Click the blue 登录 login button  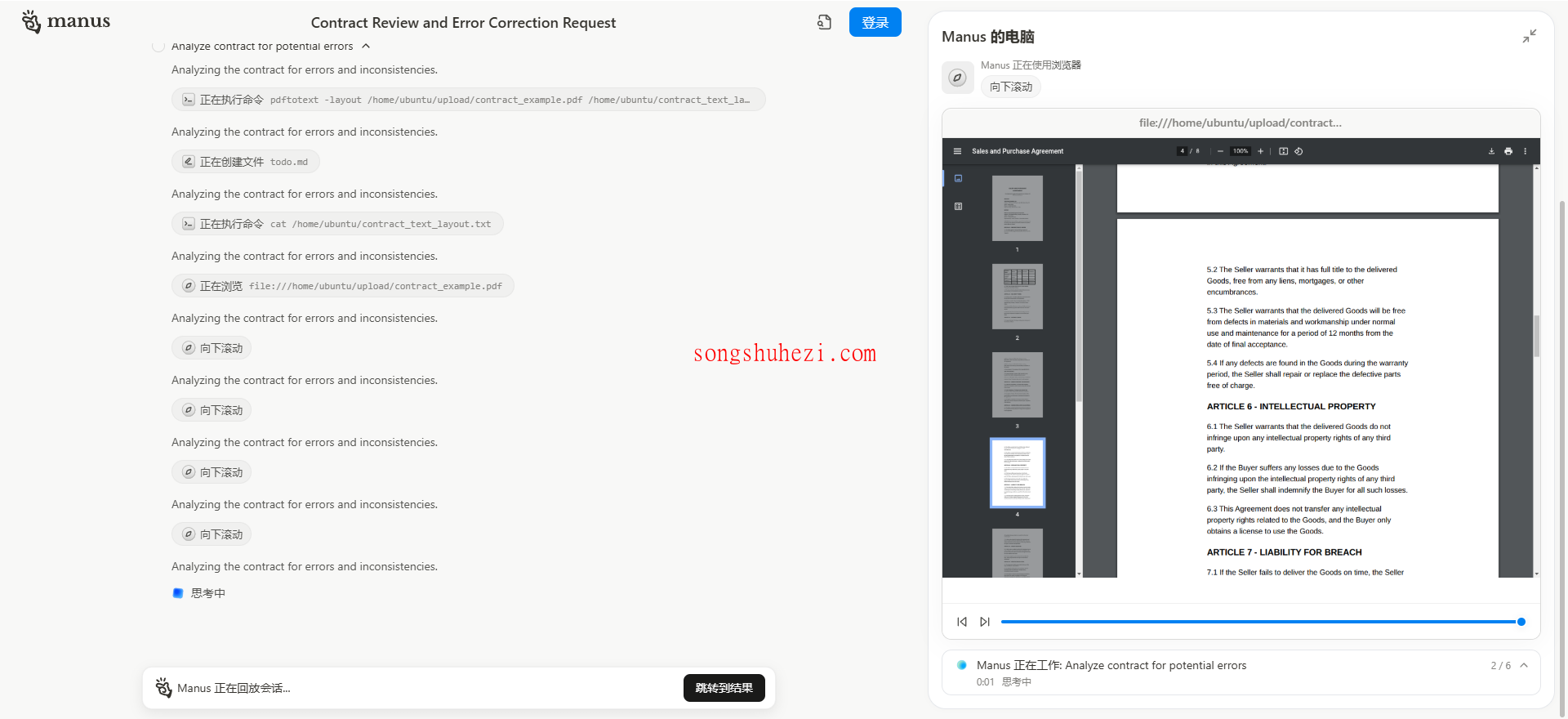coord(875,22)
